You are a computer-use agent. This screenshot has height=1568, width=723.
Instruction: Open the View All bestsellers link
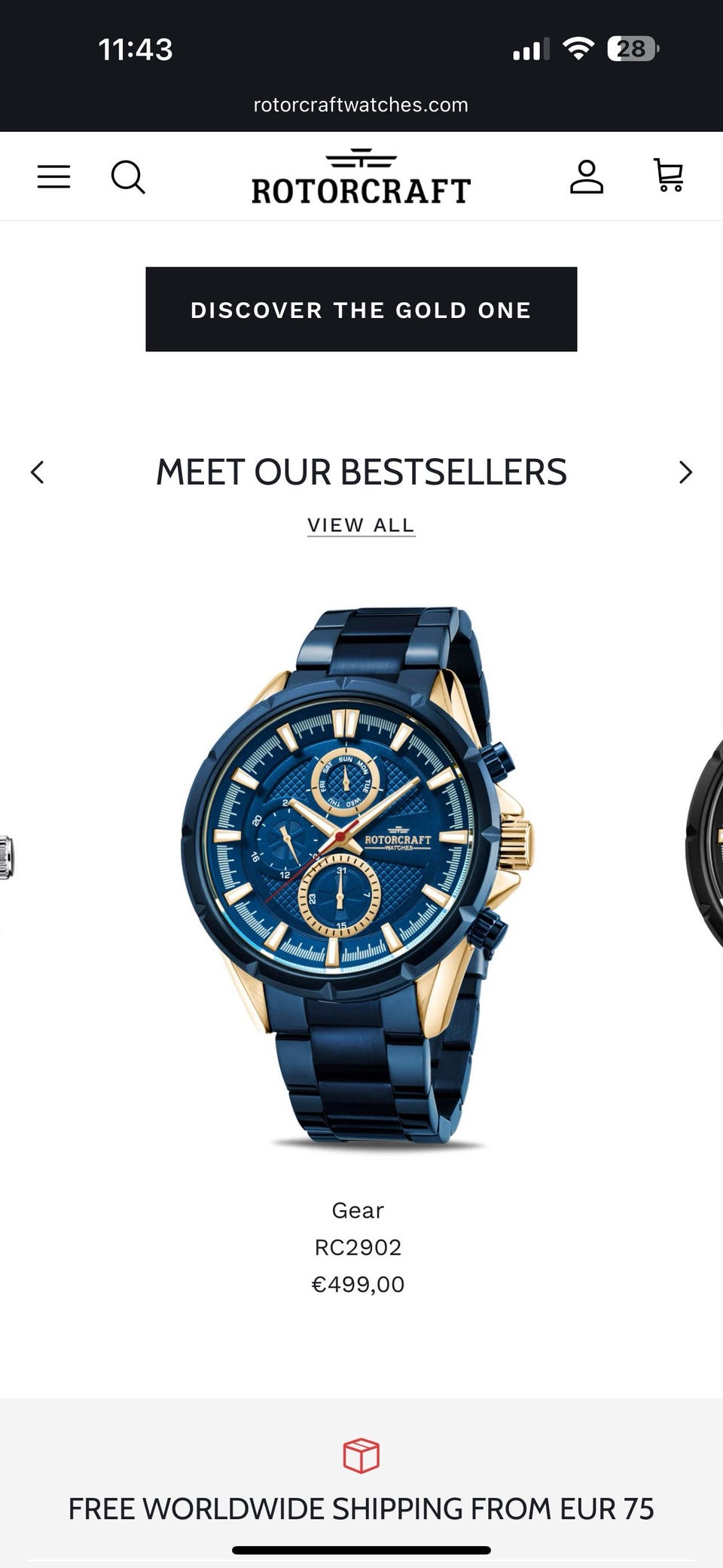(x=361, y=525)
